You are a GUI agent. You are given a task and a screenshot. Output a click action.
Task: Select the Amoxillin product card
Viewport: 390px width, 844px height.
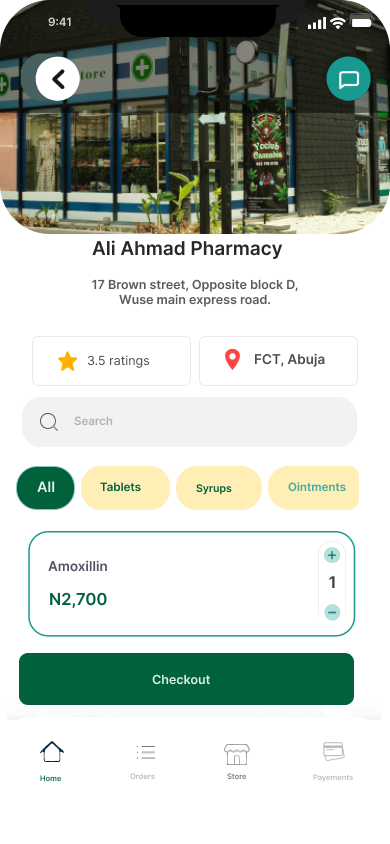click(192, 583)
